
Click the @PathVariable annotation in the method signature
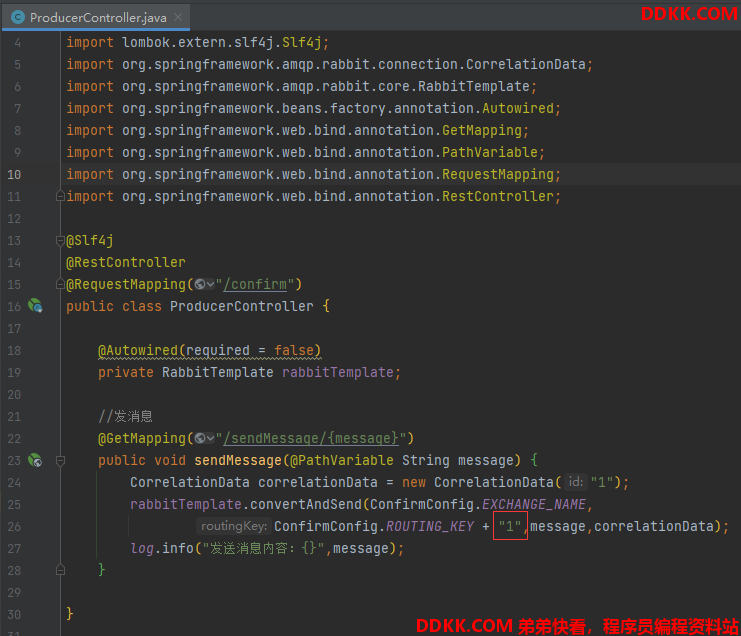(x=342, y=460)
